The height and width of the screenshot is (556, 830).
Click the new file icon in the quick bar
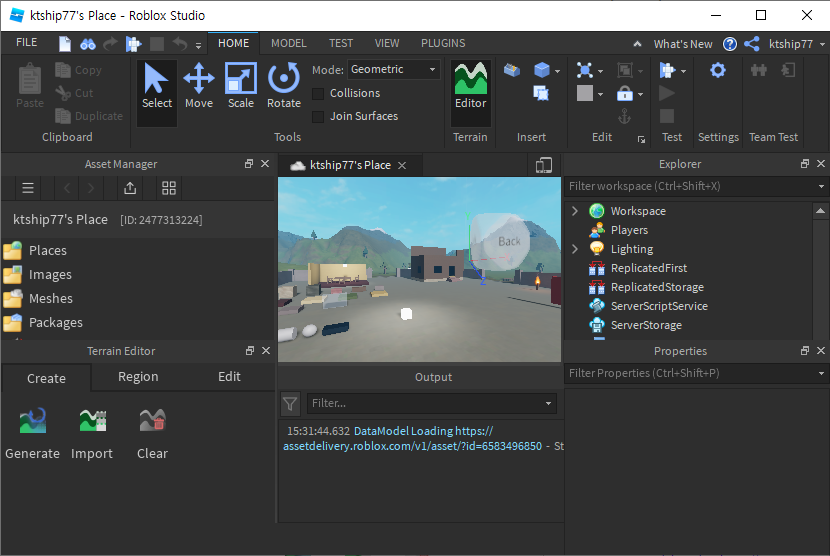click(x=65, y=43)
